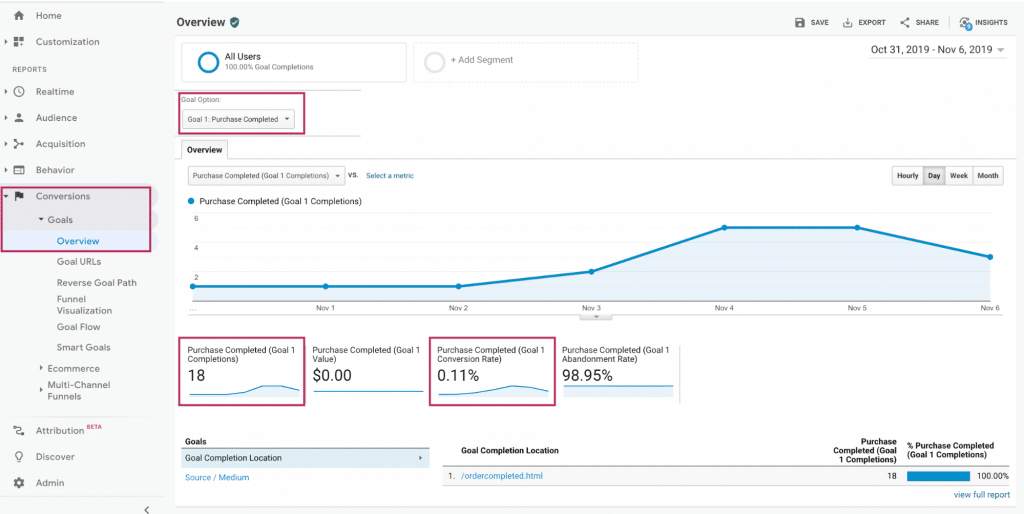
Task: Switch chart granularity to Month
Action: [x=987, y=176]
